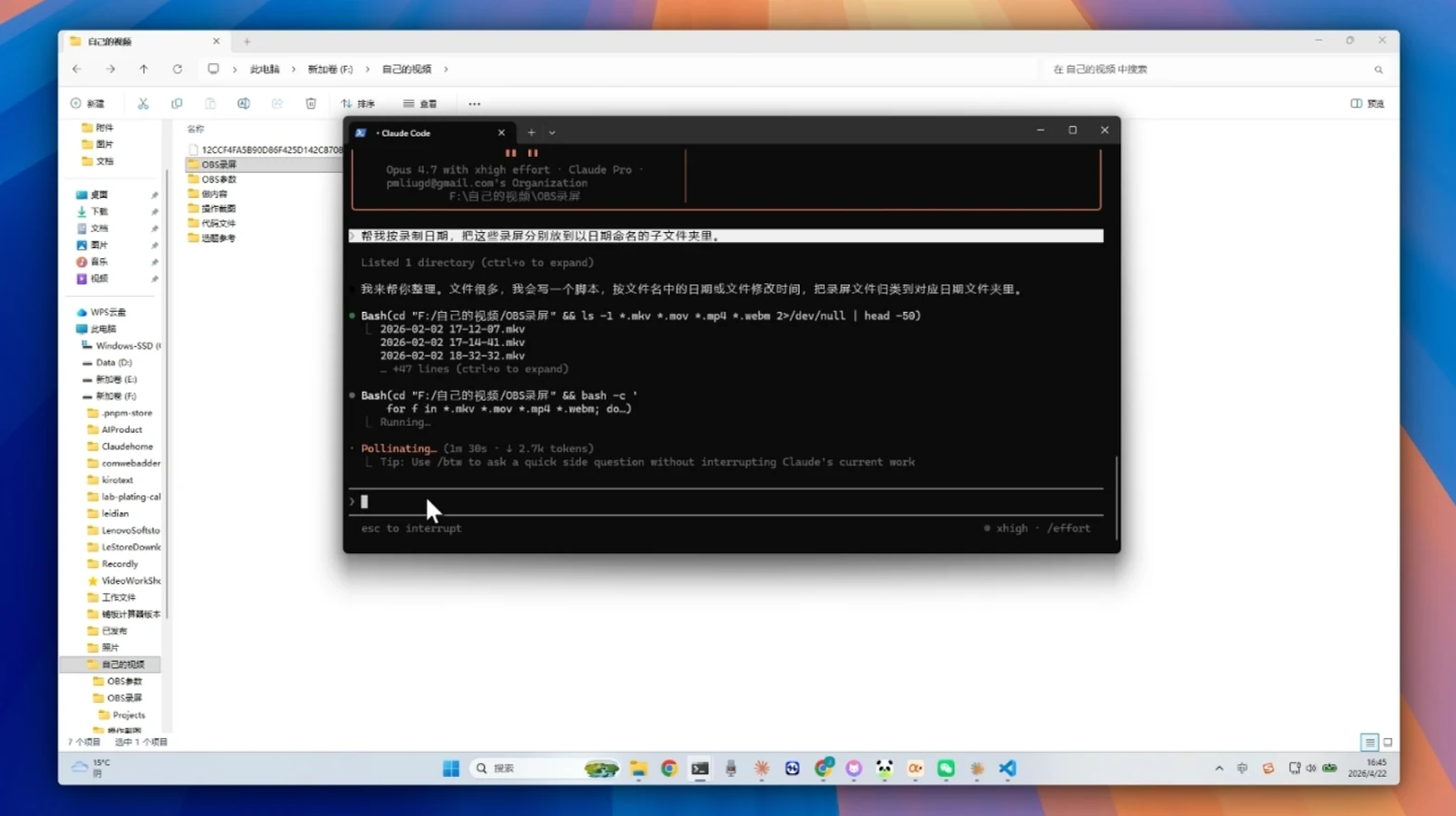Image resolution: width=1456 pixels, height=816 pixels.
Task: Open 视频 in quick access sidebar
Action: [x=99, y=278]
